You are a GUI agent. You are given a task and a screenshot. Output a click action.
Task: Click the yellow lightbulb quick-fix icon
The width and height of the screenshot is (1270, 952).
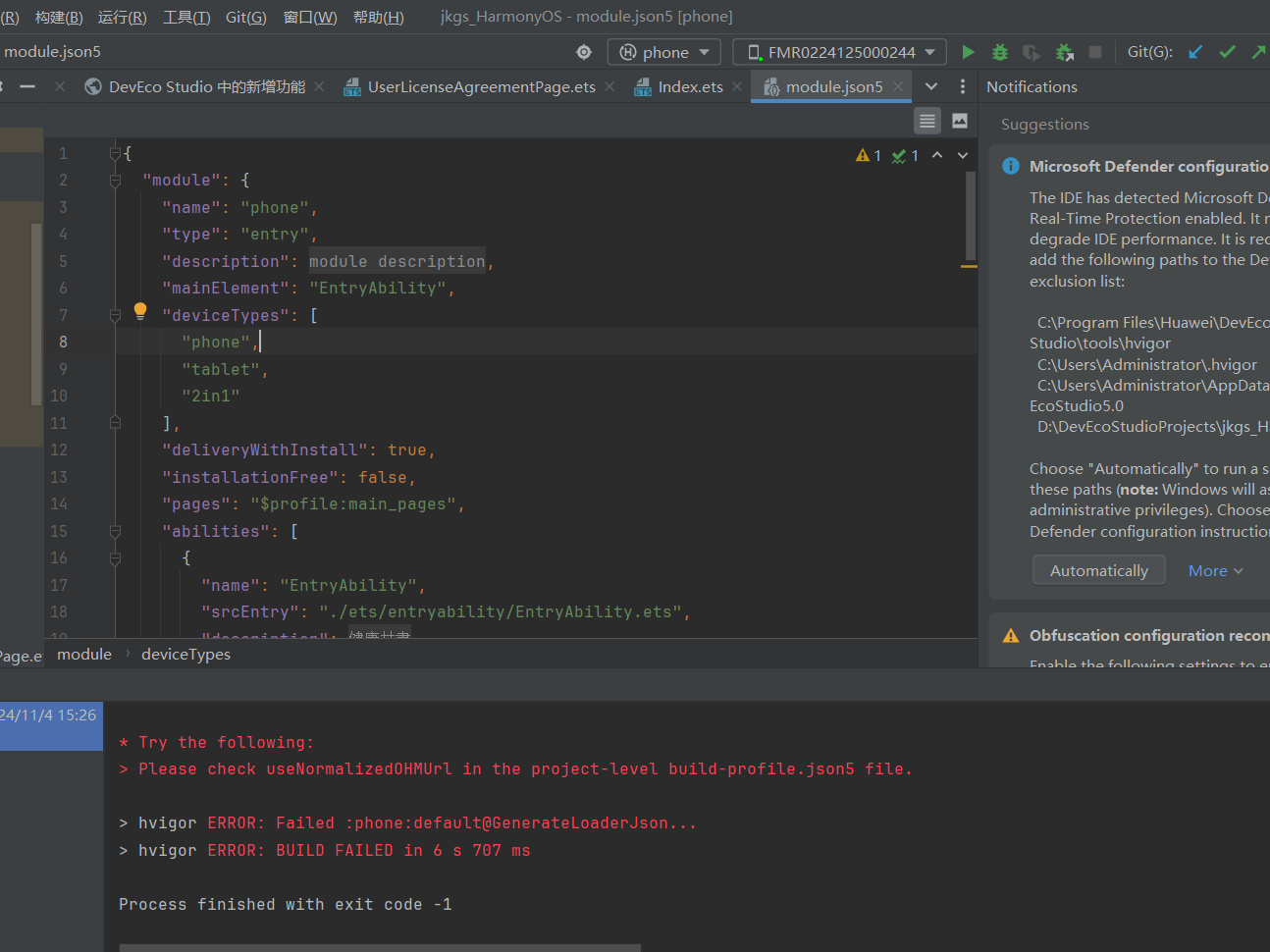[140, 311]
